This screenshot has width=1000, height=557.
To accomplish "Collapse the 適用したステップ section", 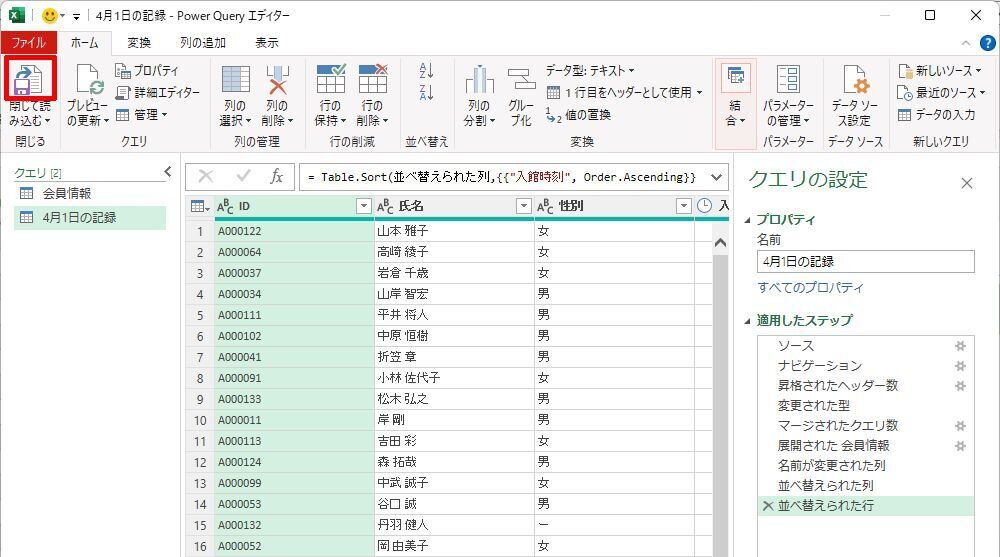I will (747, 321).
